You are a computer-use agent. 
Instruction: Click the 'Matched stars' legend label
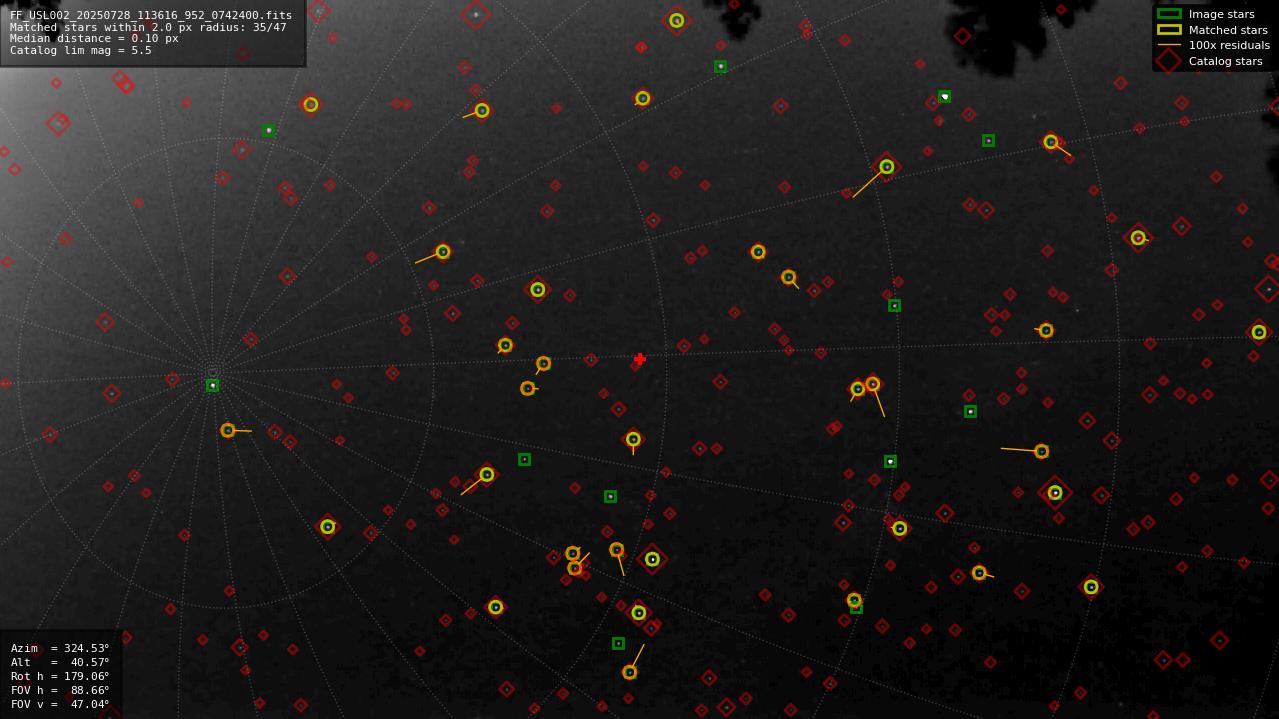[1228, 30]
